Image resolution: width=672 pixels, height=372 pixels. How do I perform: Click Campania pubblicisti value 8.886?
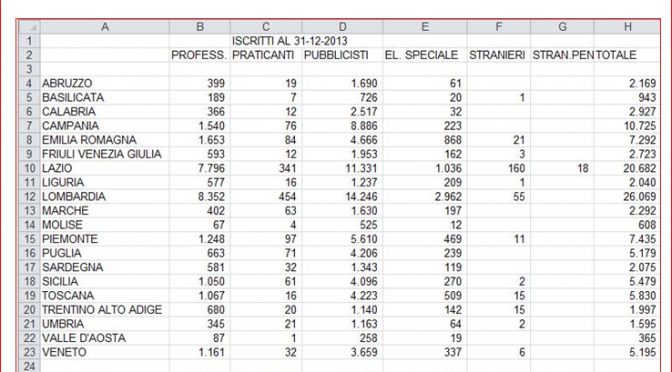click(342, 126)
